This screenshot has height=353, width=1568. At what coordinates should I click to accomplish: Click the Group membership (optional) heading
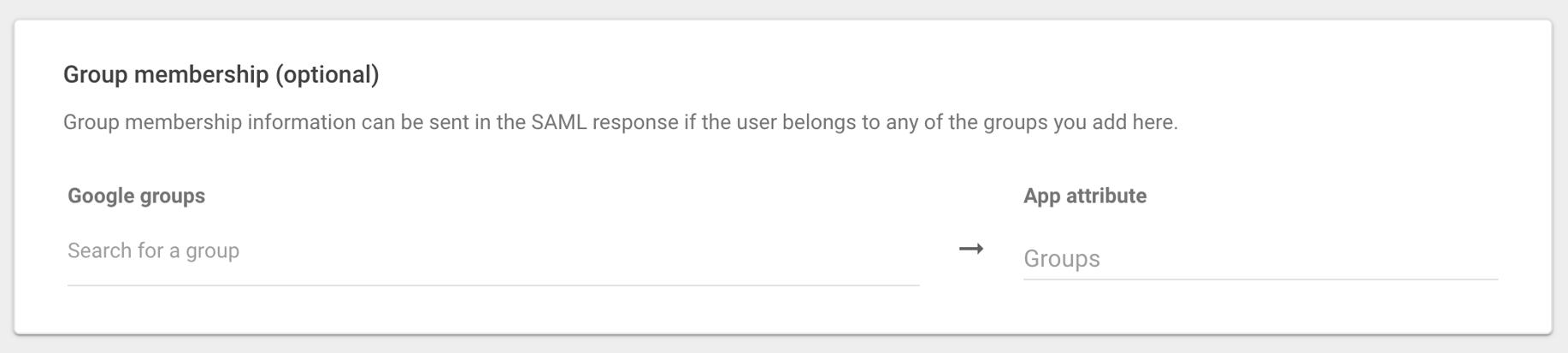coord(221,75)
